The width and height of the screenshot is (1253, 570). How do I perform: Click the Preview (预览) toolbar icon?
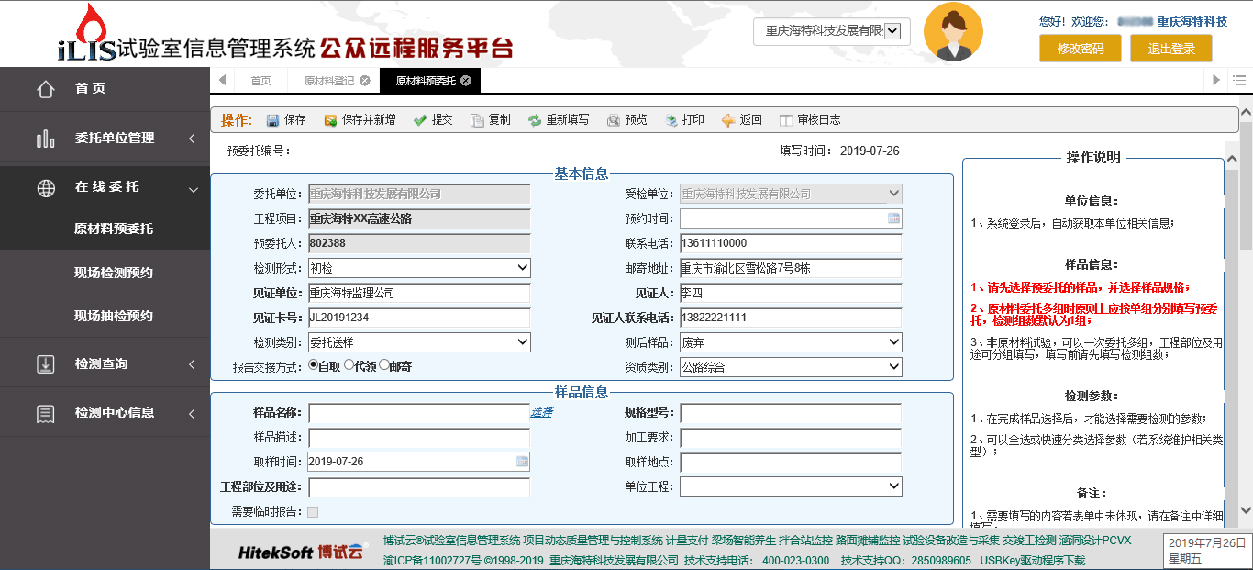(613, 120)
